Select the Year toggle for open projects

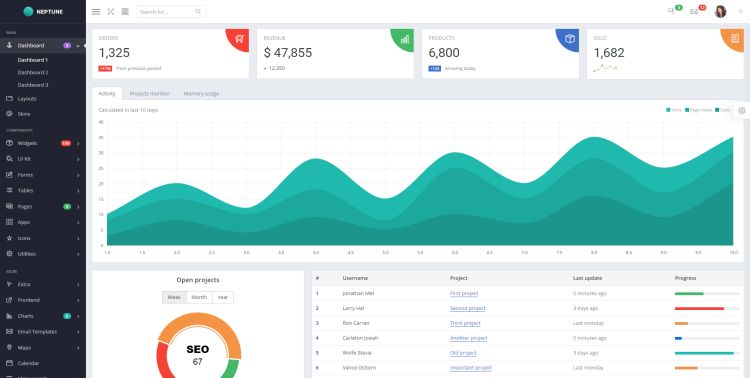point(223,297)
